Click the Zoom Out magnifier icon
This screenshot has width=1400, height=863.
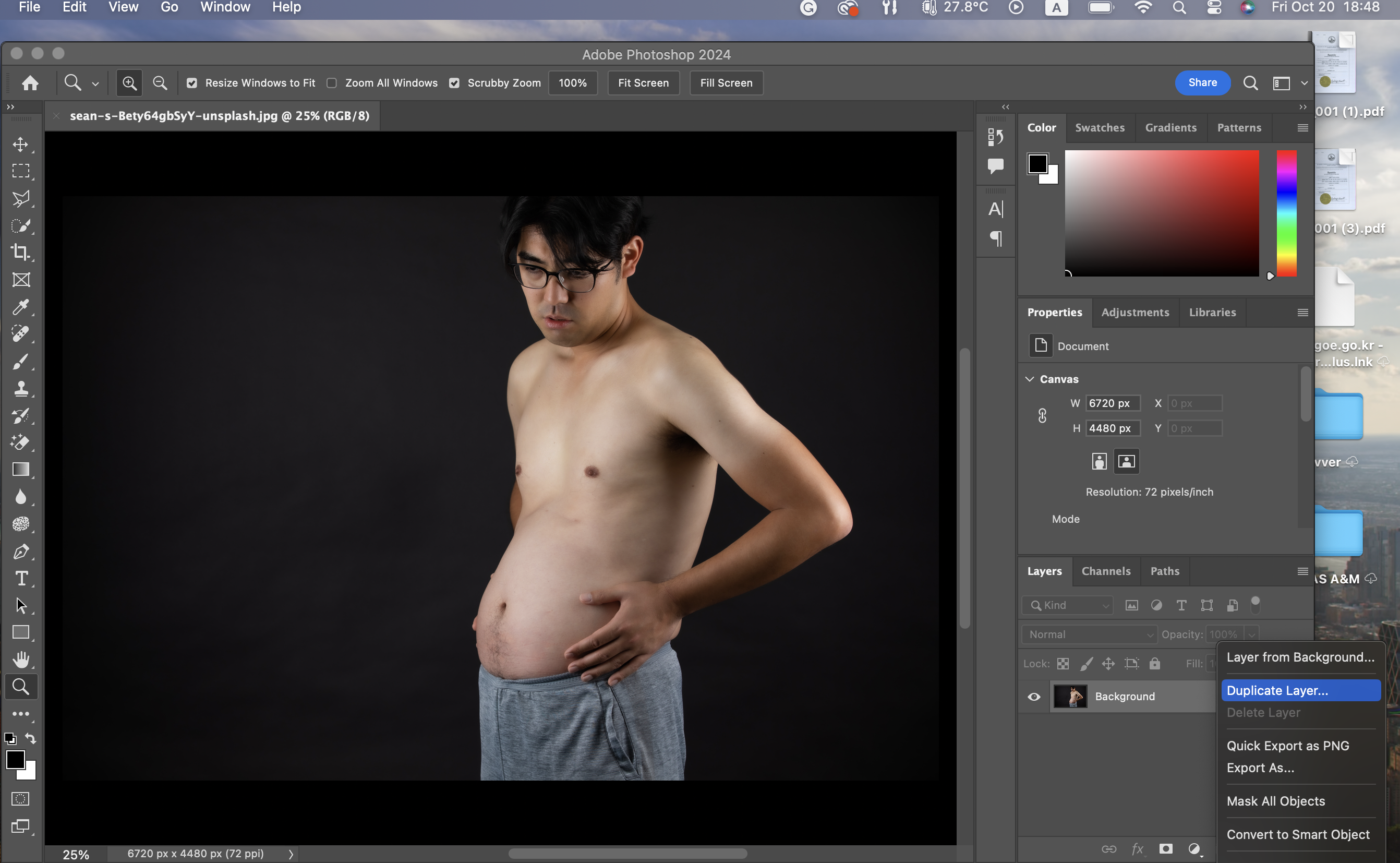[160, 83]
